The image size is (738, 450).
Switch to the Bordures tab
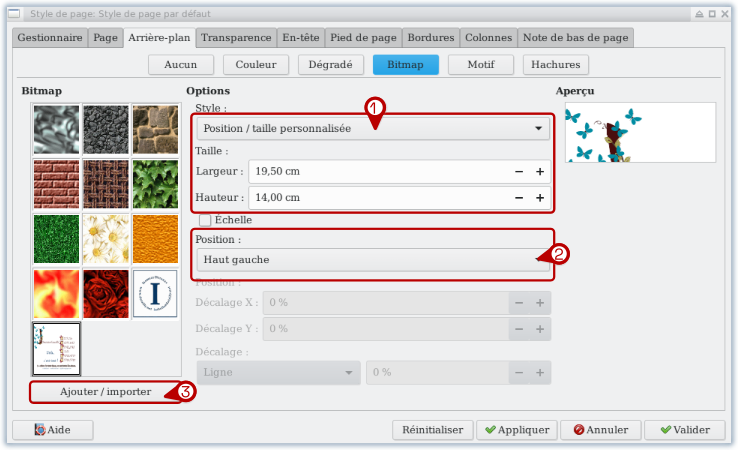tap(432, 38)
